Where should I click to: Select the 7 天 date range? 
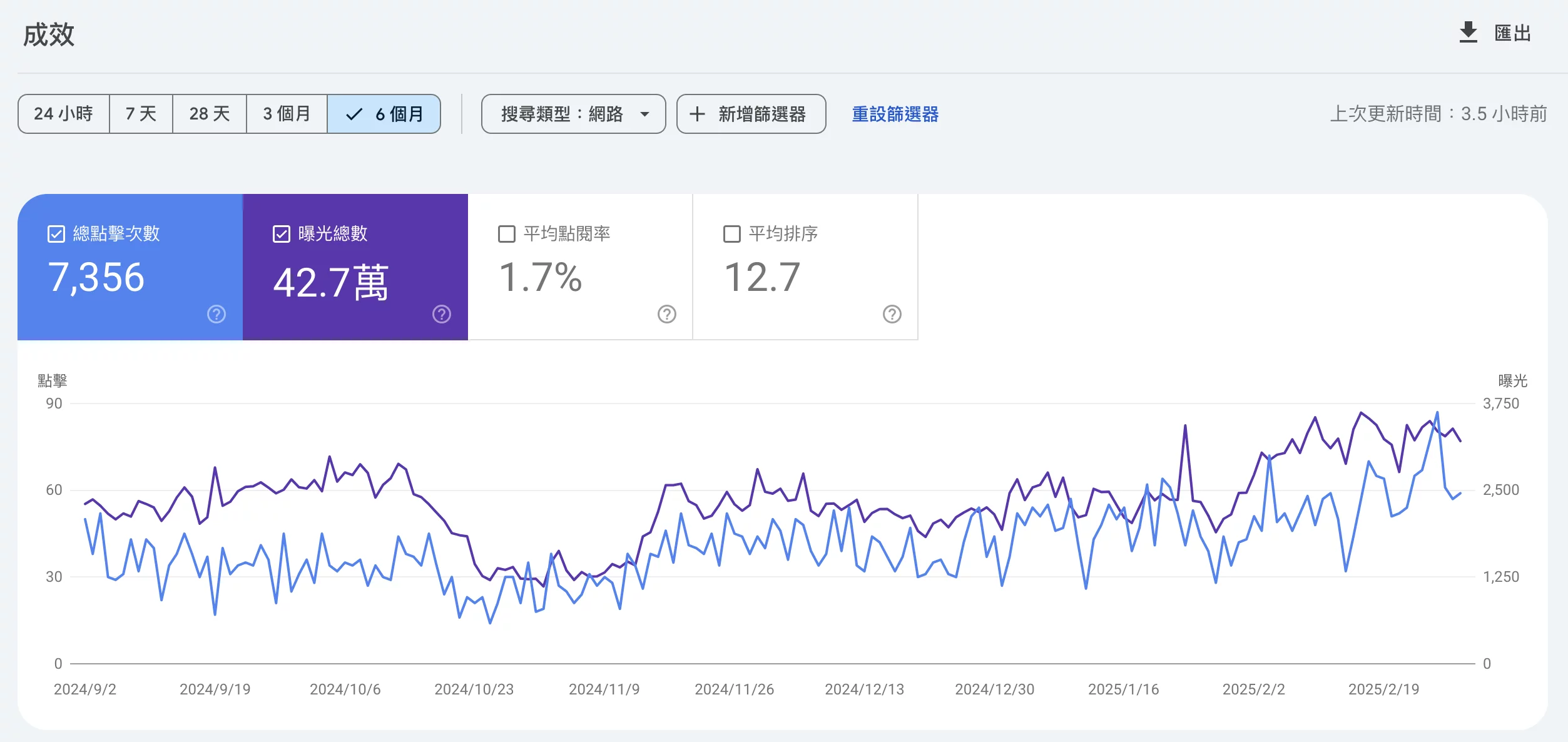141,114
